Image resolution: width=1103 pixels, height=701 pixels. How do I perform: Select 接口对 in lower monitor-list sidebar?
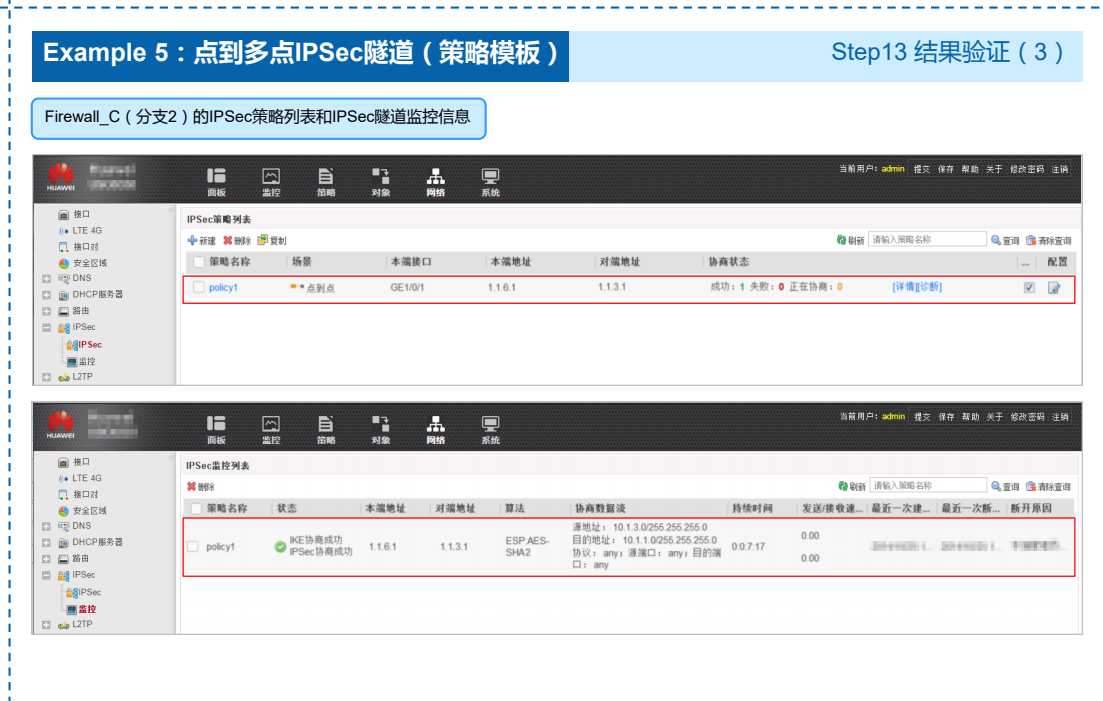77,494
